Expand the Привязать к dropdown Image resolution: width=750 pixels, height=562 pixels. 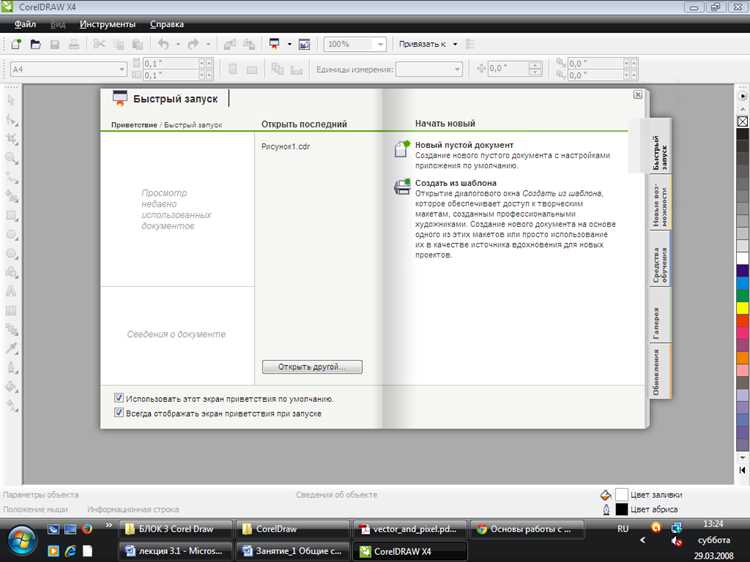point(455,44)
